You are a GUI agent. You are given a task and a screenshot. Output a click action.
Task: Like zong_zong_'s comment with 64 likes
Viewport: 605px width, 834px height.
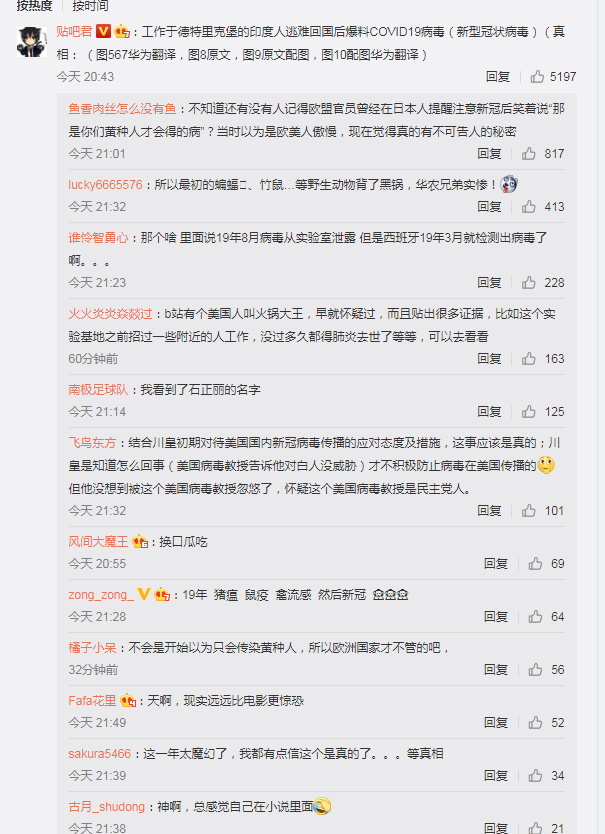[x=535, y=616]
